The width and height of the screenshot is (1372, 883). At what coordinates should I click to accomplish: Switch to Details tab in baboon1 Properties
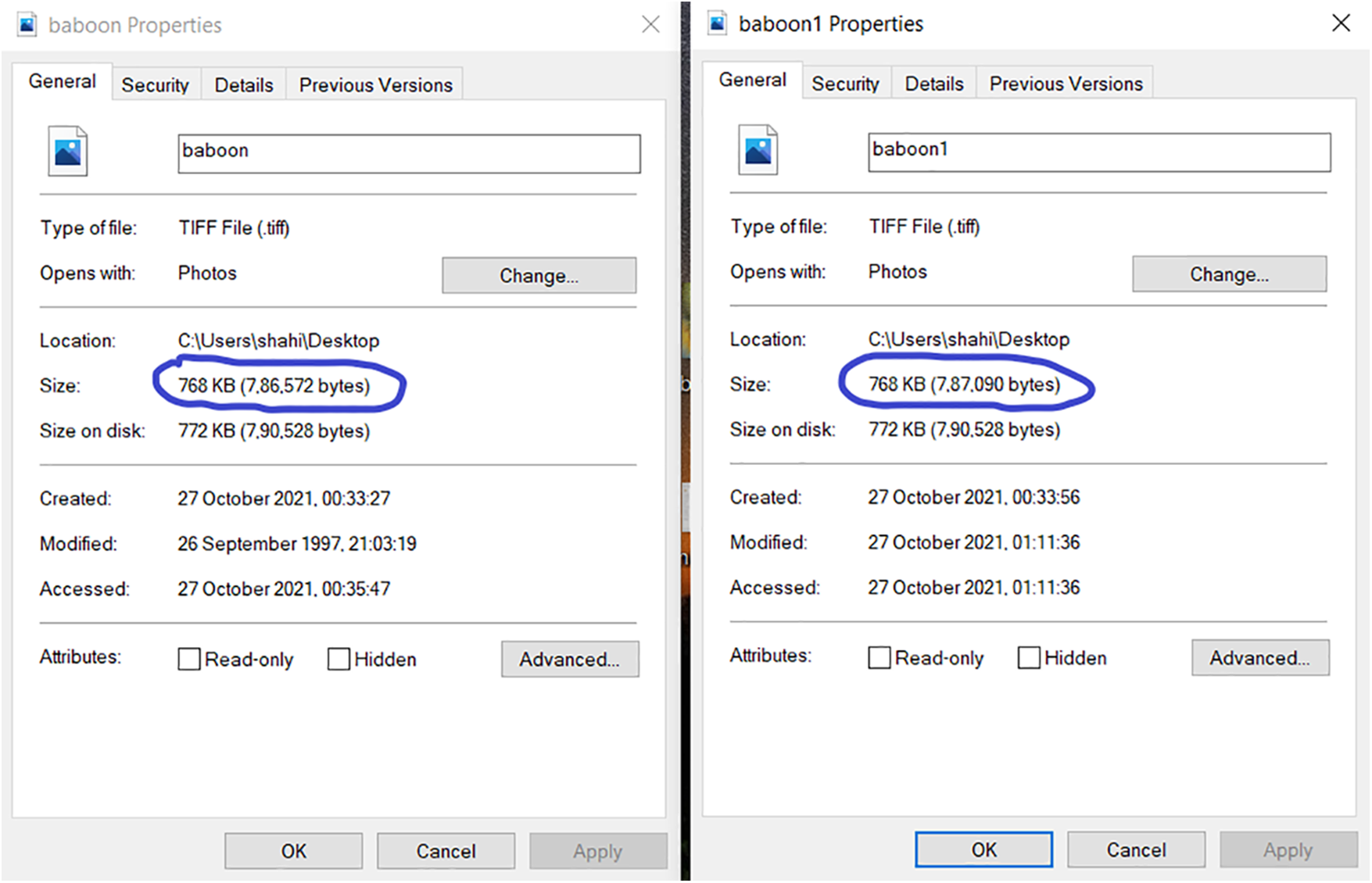tap(934, 84)
